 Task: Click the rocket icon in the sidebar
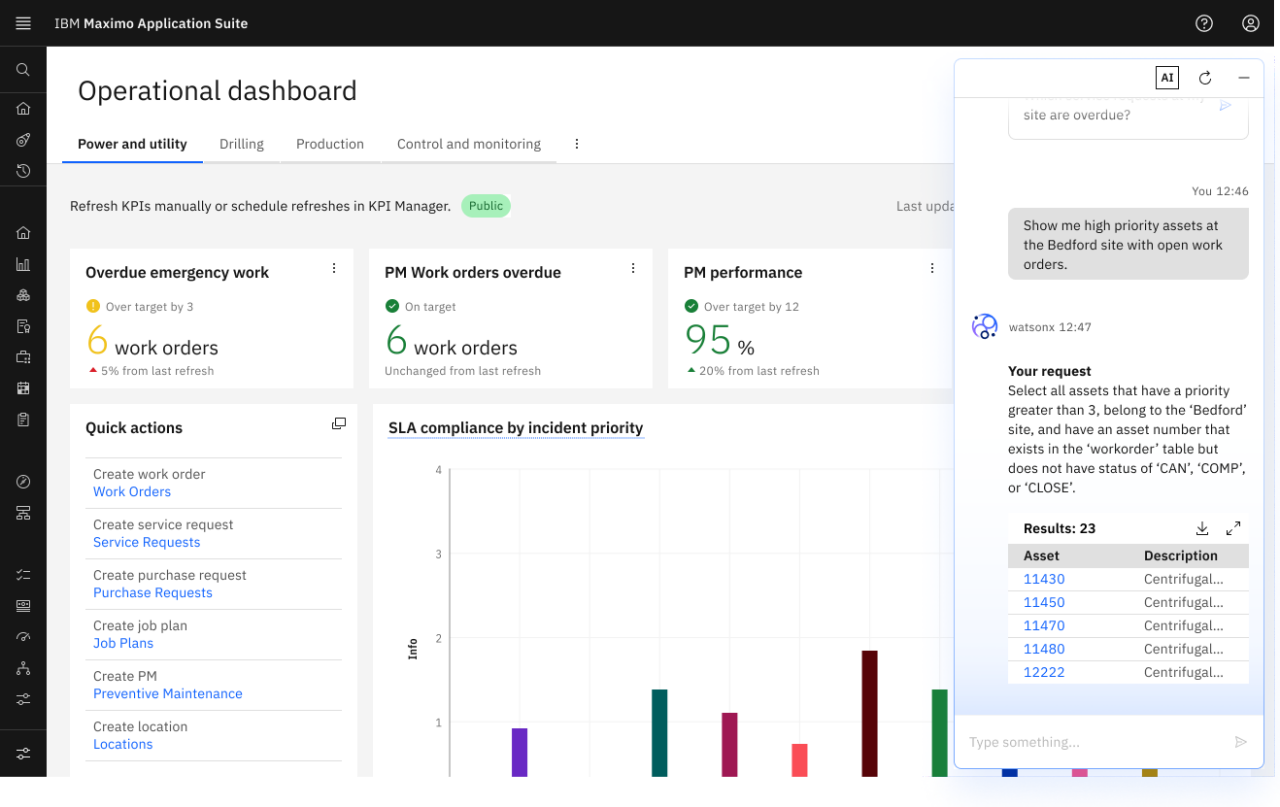click(x=23, y=140)
